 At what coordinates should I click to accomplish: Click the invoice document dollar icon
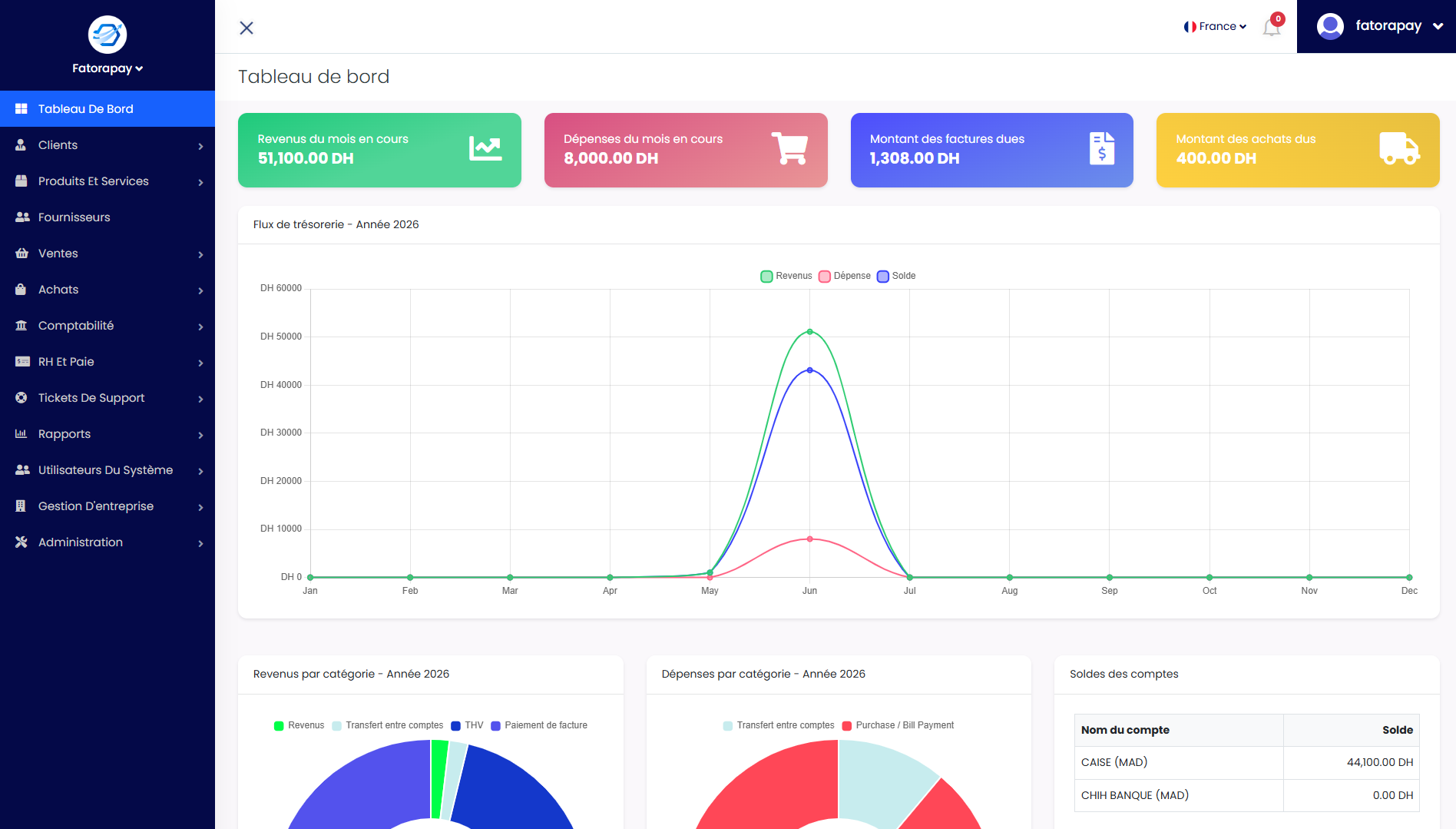(x=1102, y=148)
